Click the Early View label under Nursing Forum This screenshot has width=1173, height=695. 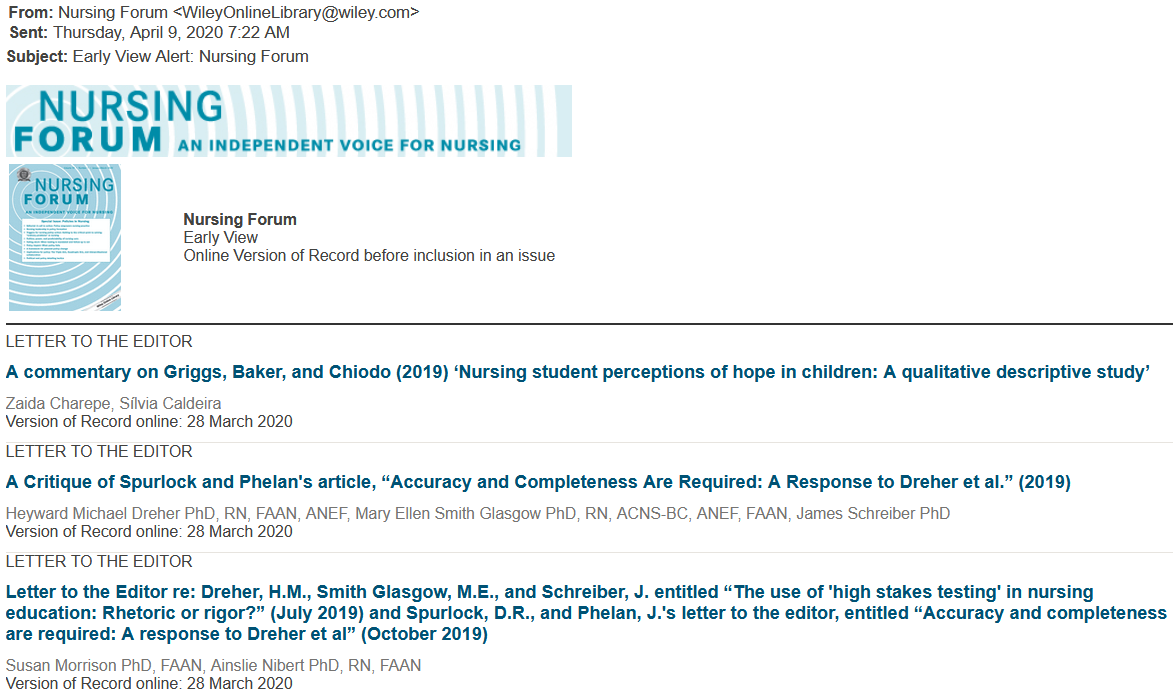pos(221,237)
